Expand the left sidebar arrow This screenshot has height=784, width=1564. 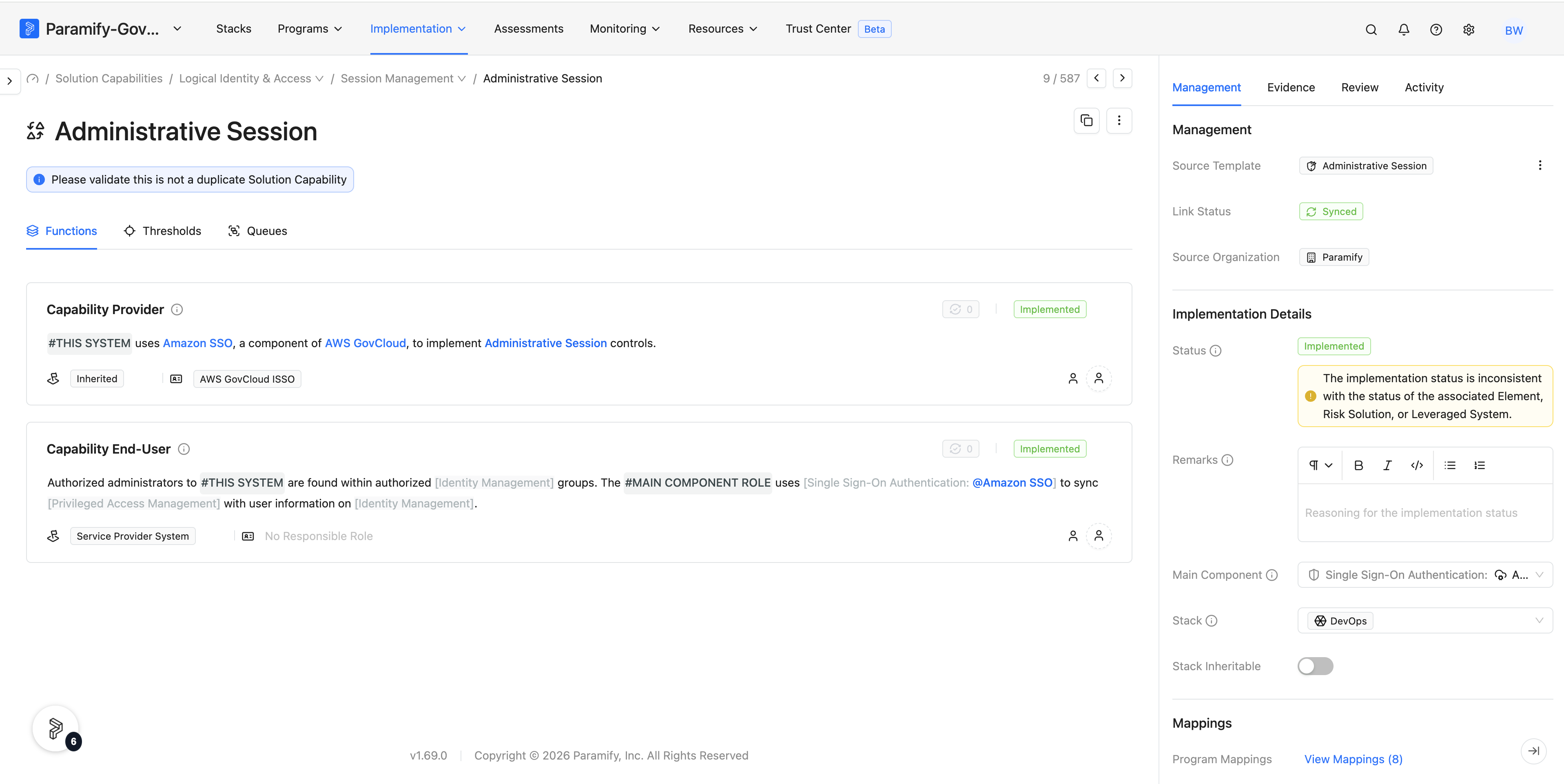(10, 81)
